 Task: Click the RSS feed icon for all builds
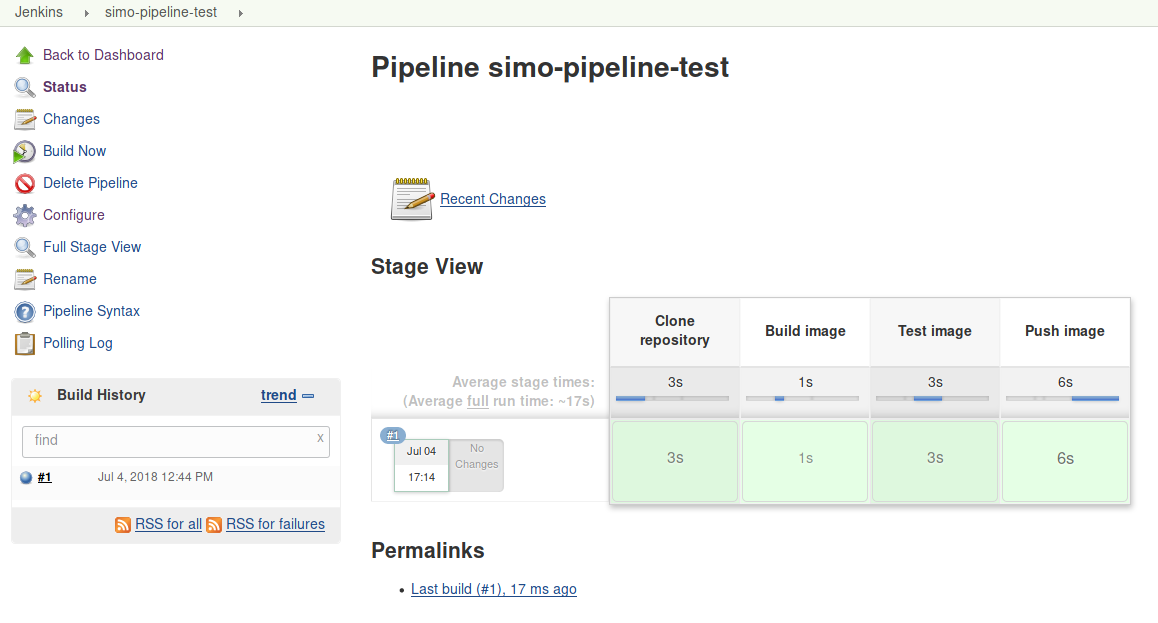(123, 525)
